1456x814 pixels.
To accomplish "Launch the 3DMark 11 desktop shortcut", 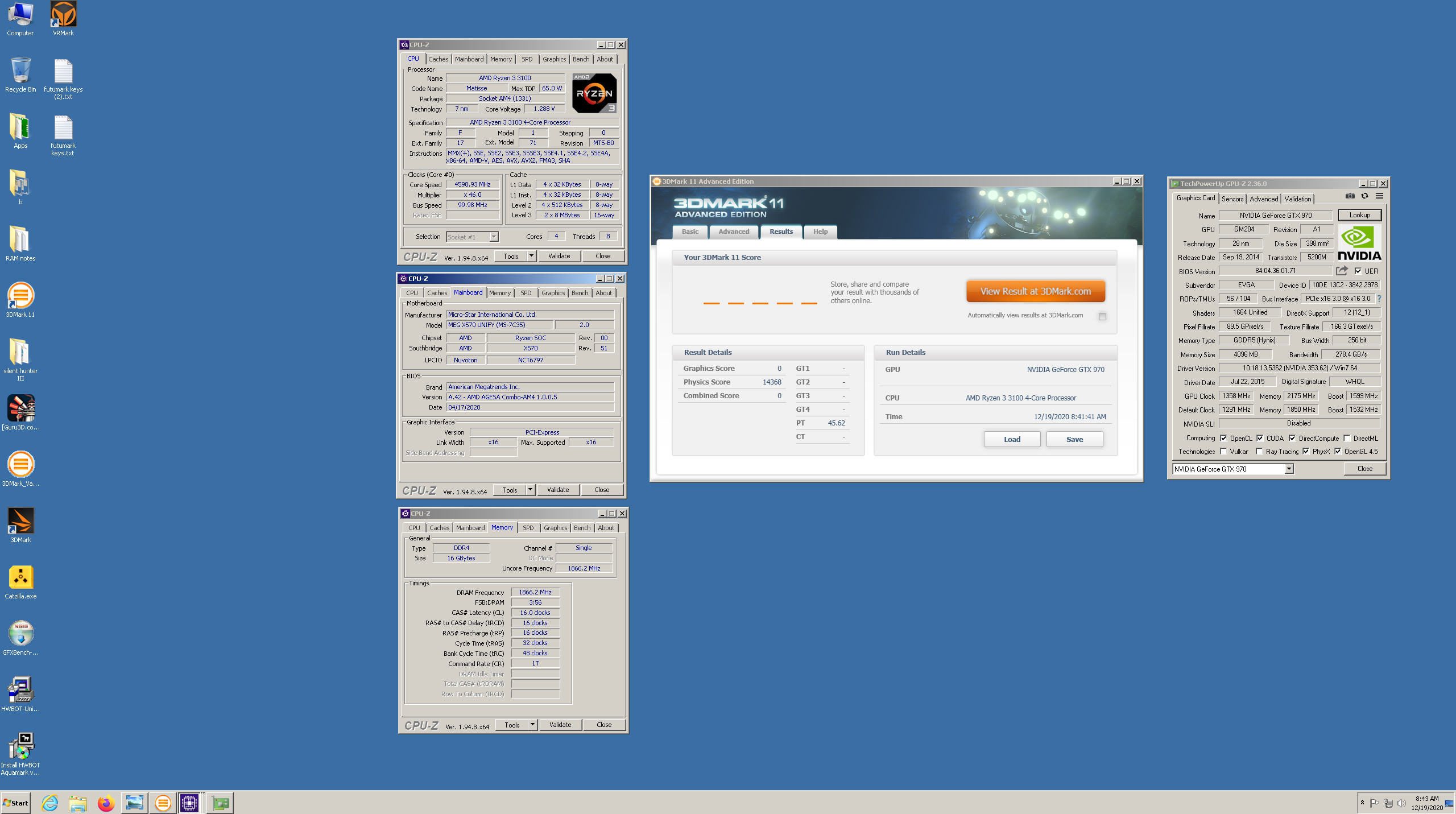I will 20,300.
